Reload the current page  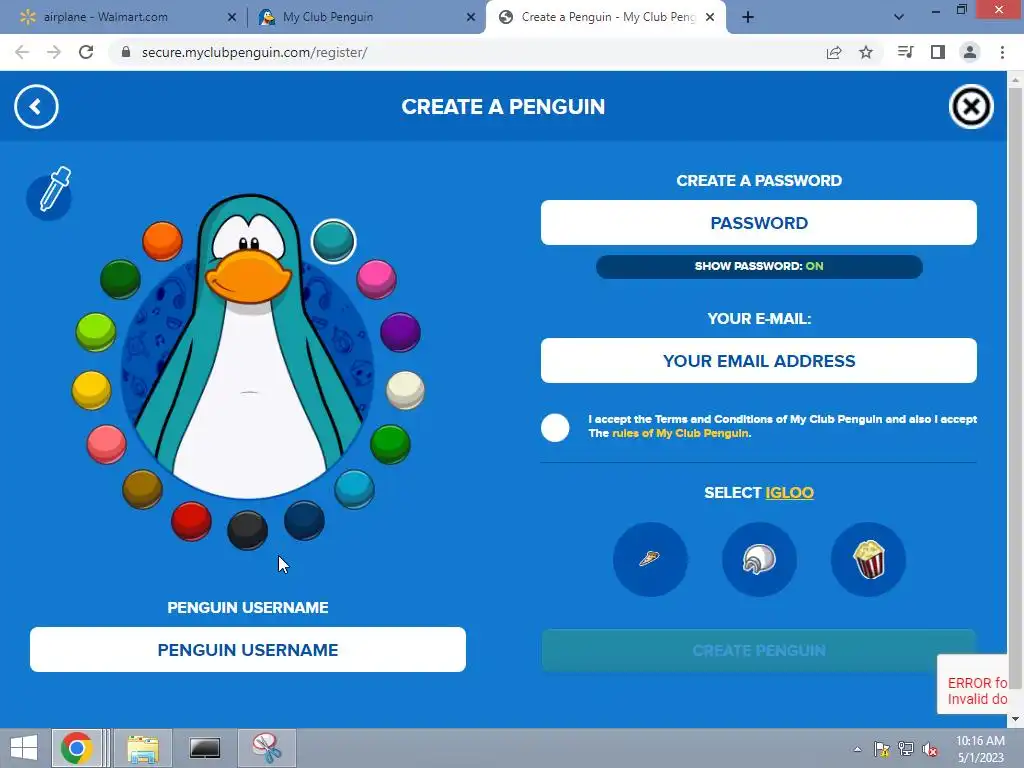pyautogui.click(x=86, y=52)
